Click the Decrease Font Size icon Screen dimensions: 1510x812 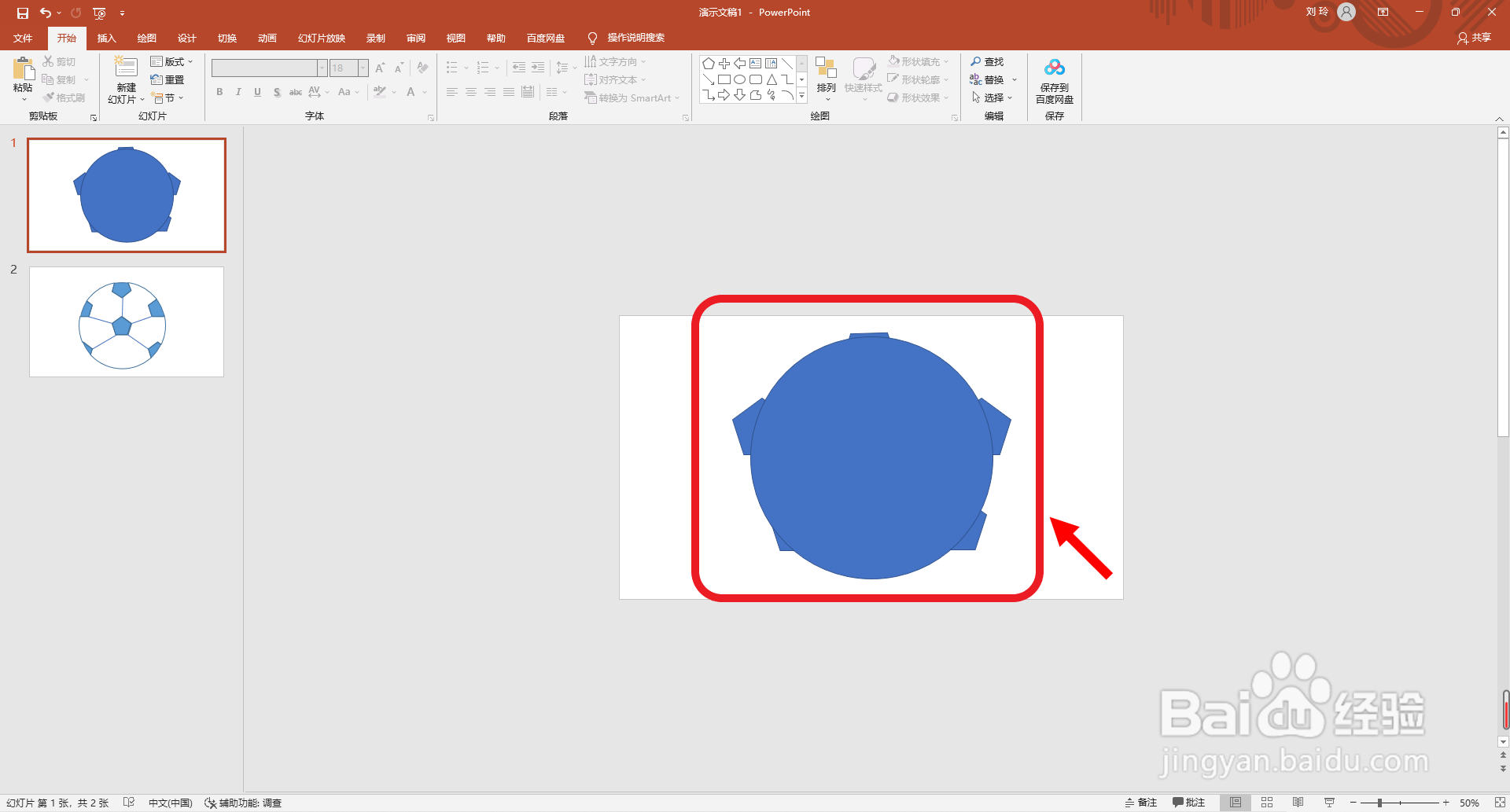pos(399,68)
